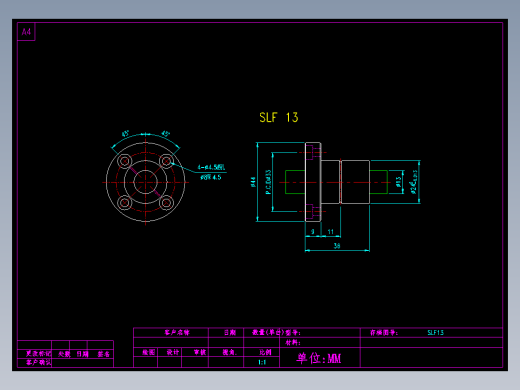This screenshot has width=520, height=390.
Task: Click the "存档图号:" label
Action: pyautogui.click(x=384, y=332)
